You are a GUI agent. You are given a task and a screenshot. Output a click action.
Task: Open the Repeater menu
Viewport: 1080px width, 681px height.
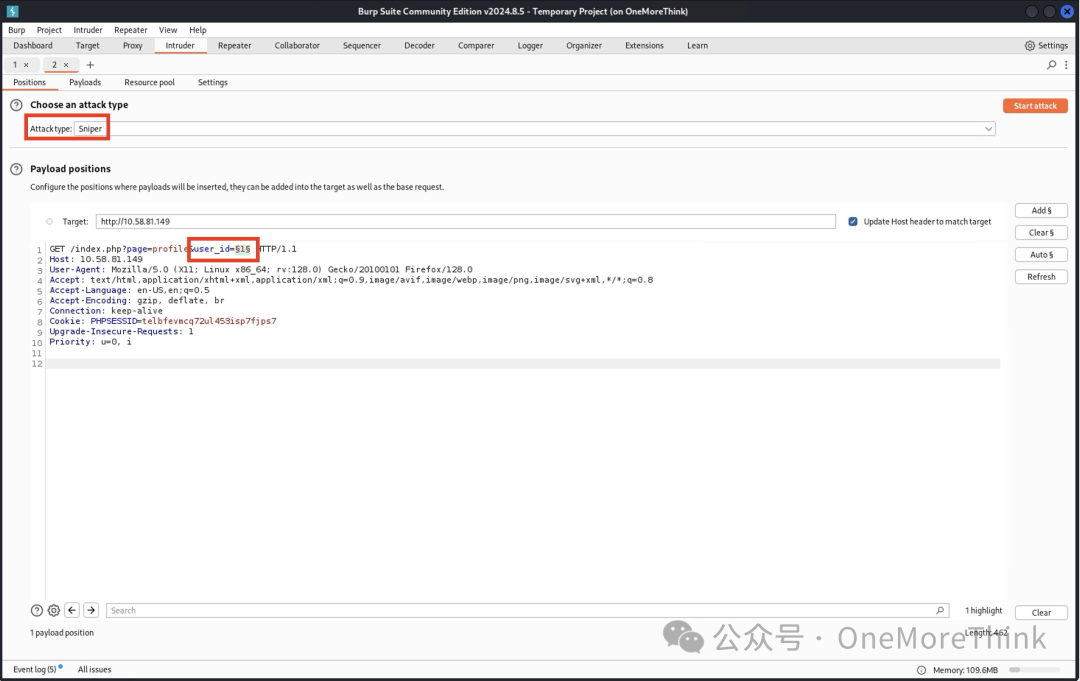(131, 30)
